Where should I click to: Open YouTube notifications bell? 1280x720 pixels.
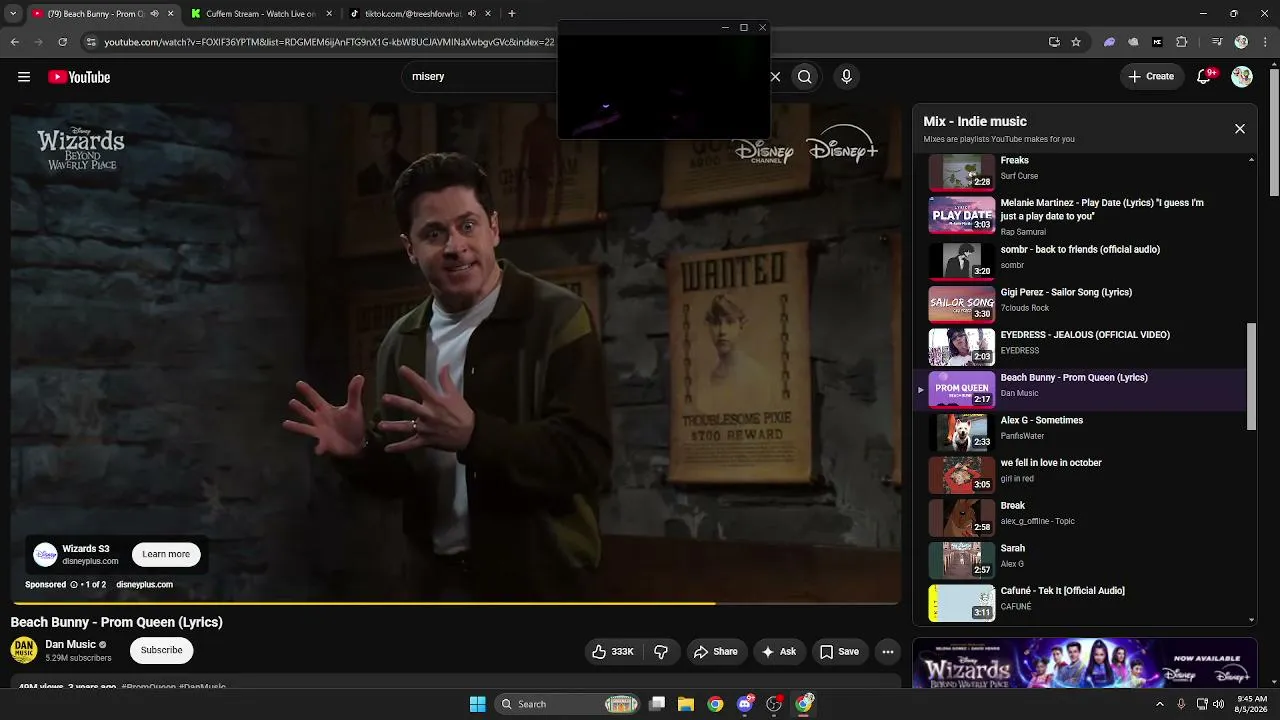tap(1205, 77)
